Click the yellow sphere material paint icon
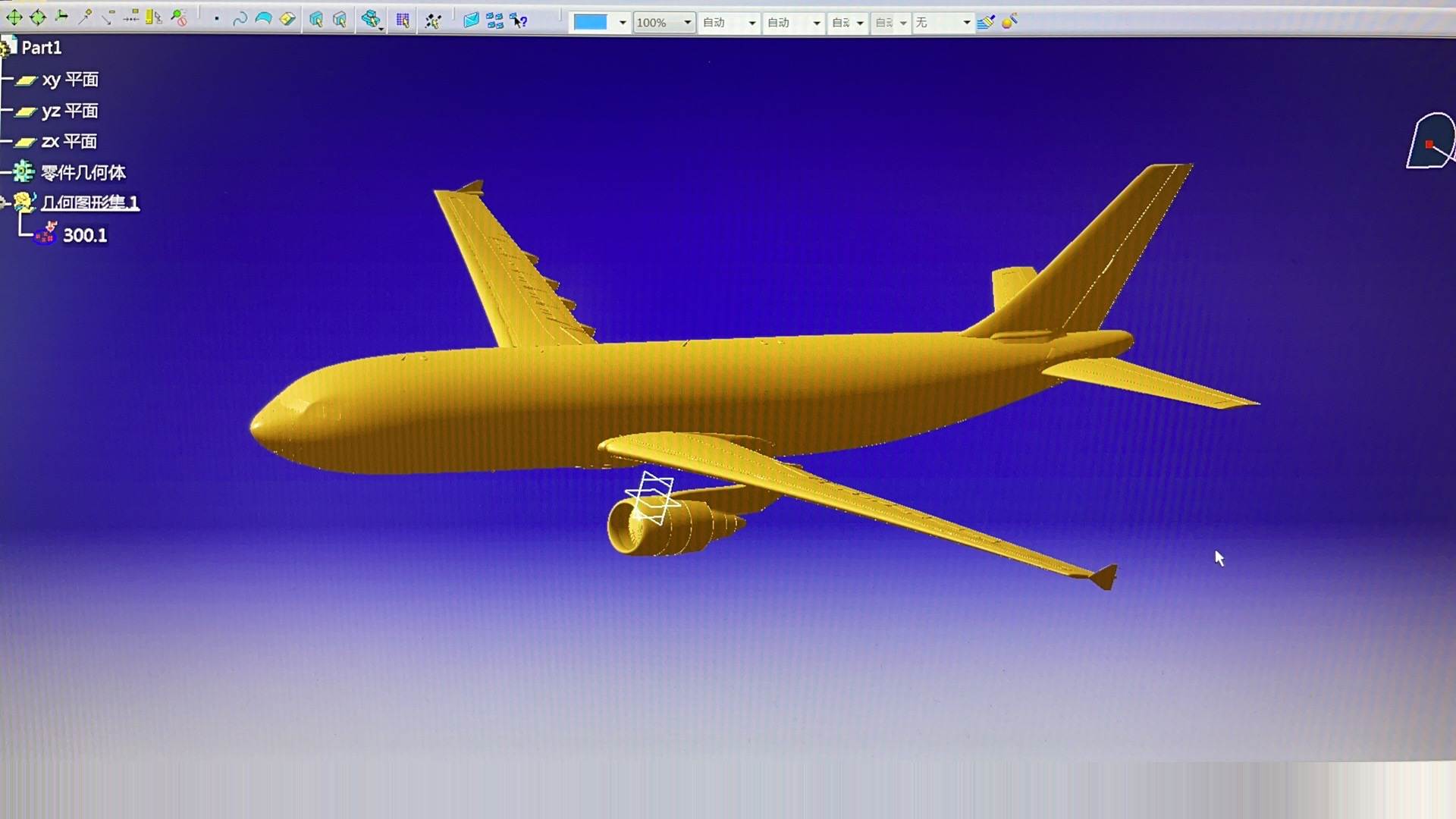The image size is (1456, 819). pyautogui.click(x=1009, y=22)
